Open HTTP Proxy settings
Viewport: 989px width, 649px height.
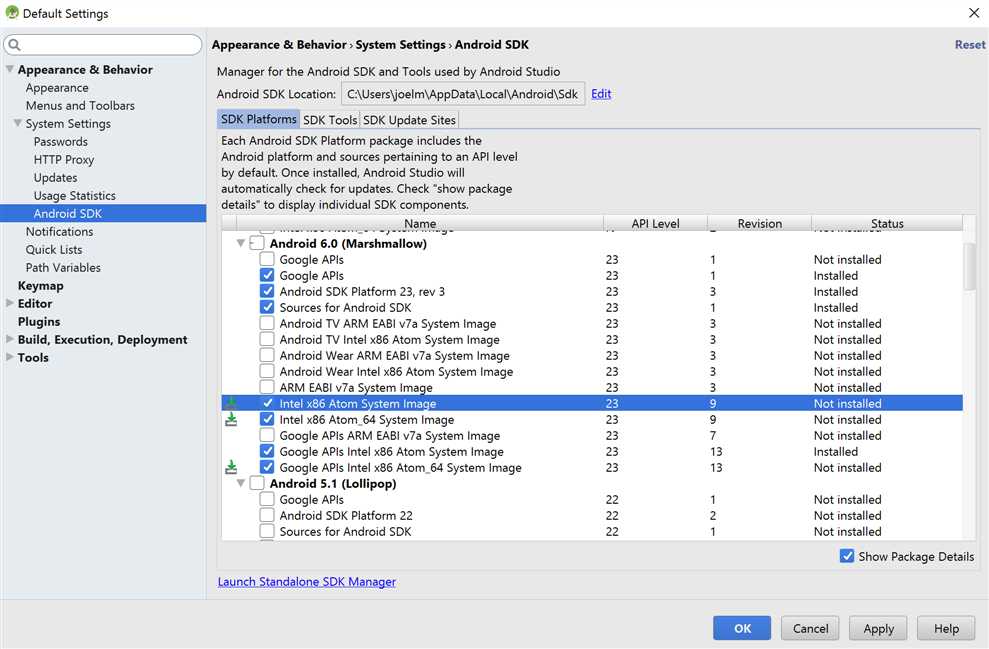(64, 160)
